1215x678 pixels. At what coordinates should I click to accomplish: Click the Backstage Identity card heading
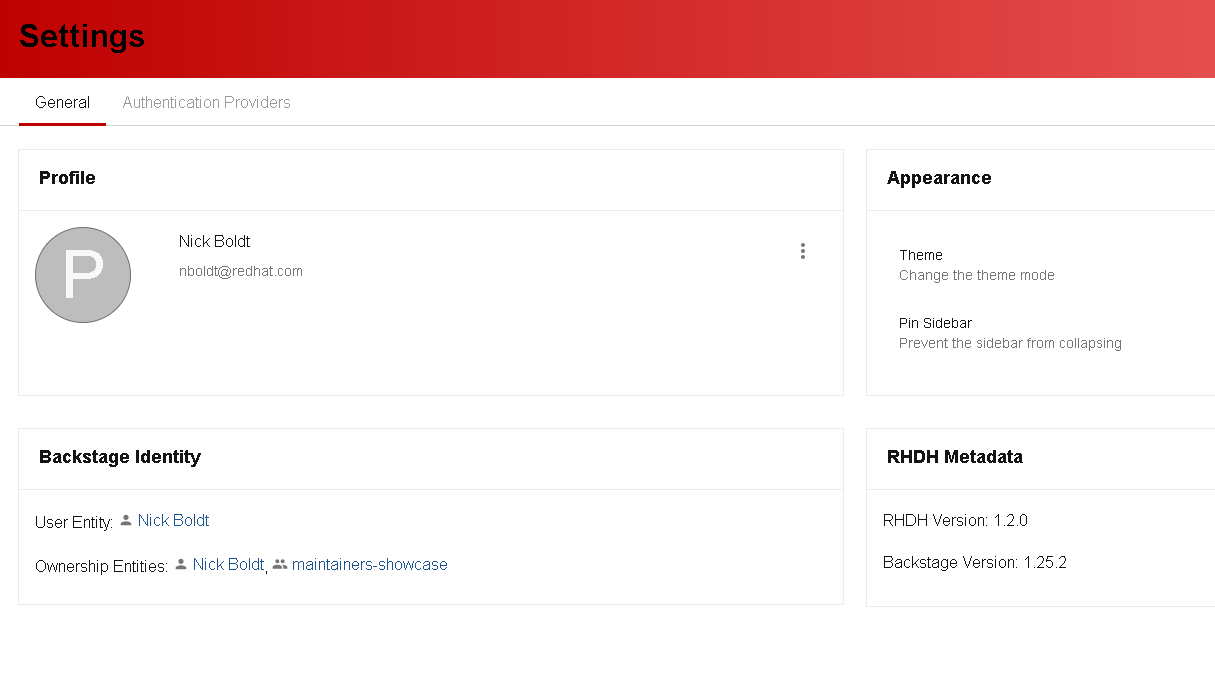(120, 457)
